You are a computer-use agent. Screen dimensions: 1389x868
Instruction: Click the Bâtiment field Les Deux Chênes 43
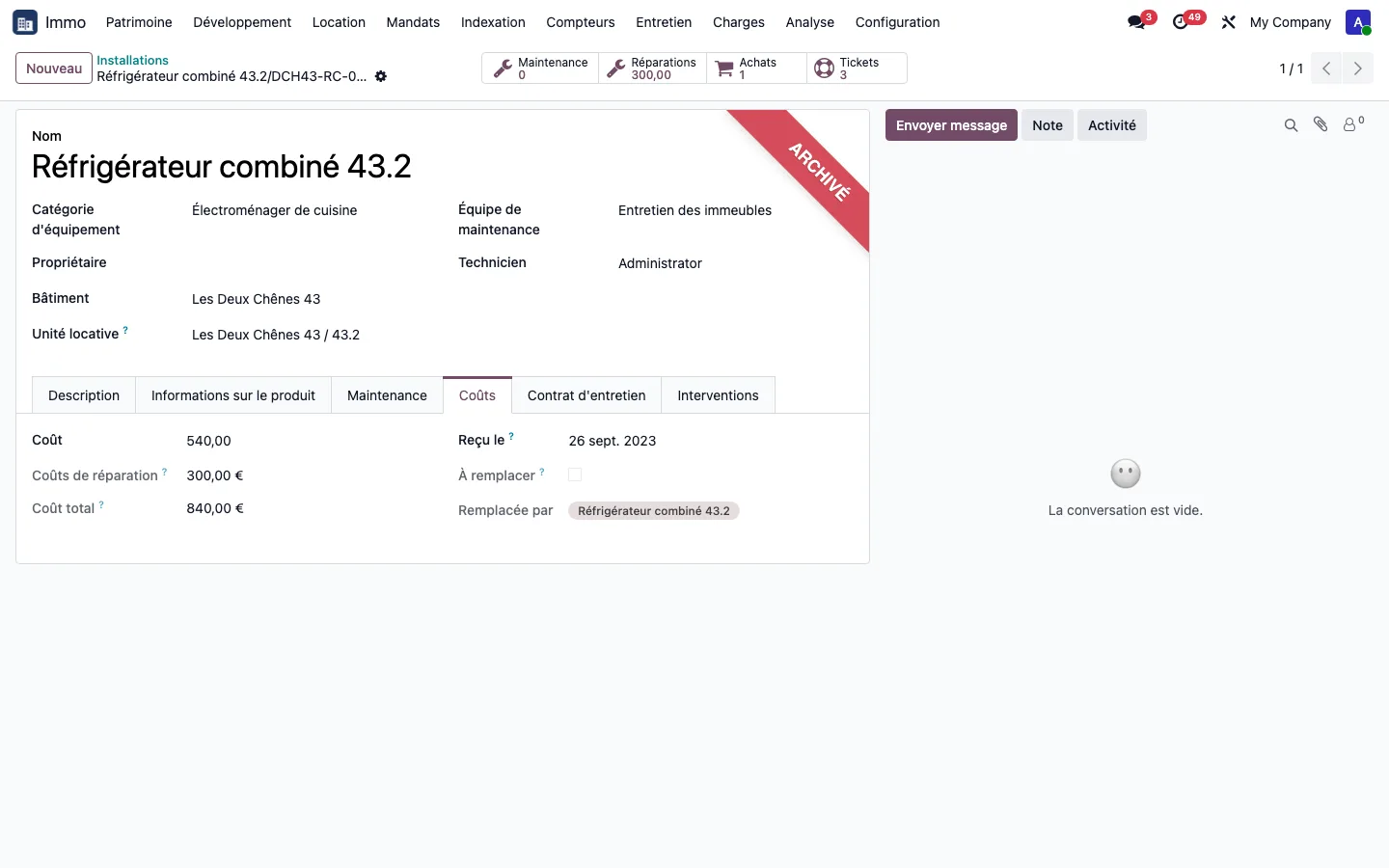257,299
